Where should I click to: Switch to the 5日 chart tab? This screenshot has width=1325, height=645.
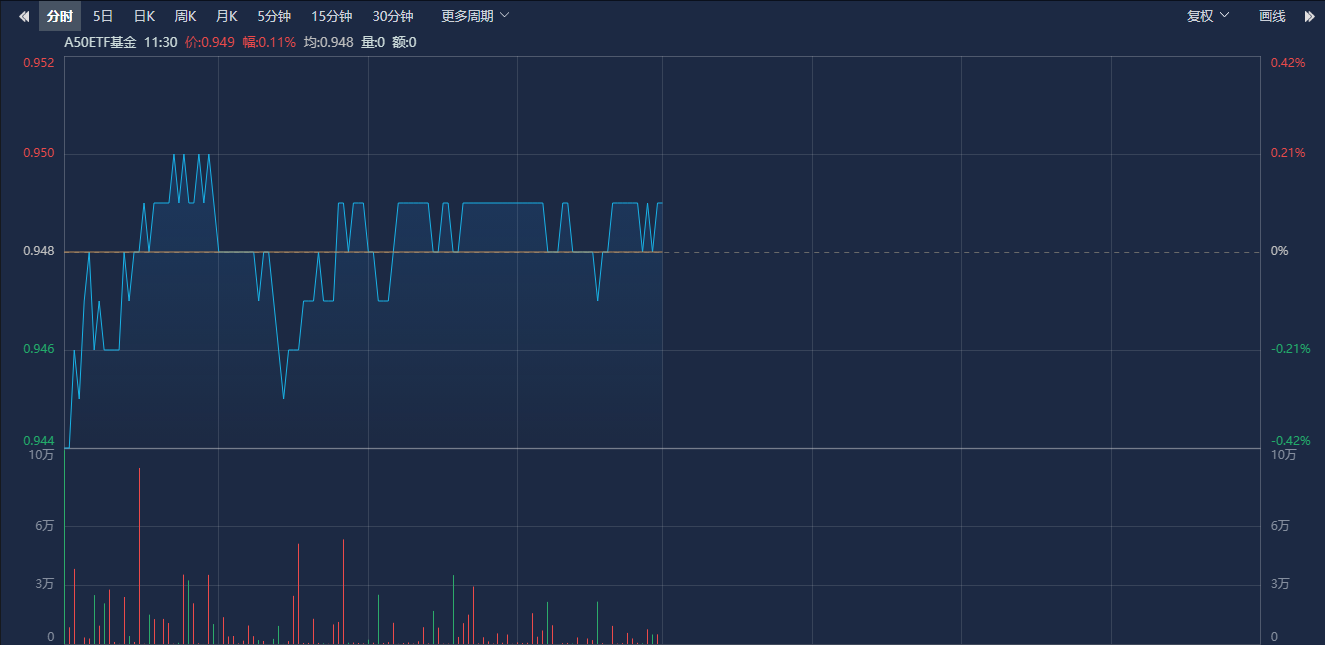(x=103, y=16)
